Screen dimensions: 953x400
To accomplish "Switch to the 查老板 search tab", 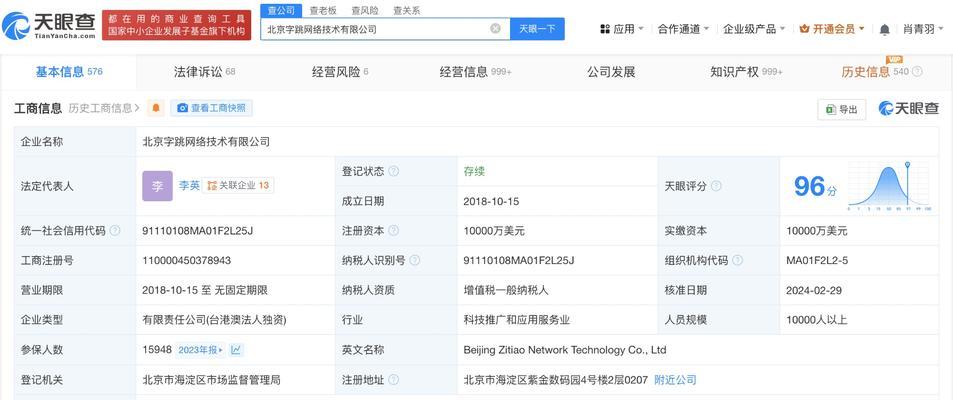I will [323, 10].
